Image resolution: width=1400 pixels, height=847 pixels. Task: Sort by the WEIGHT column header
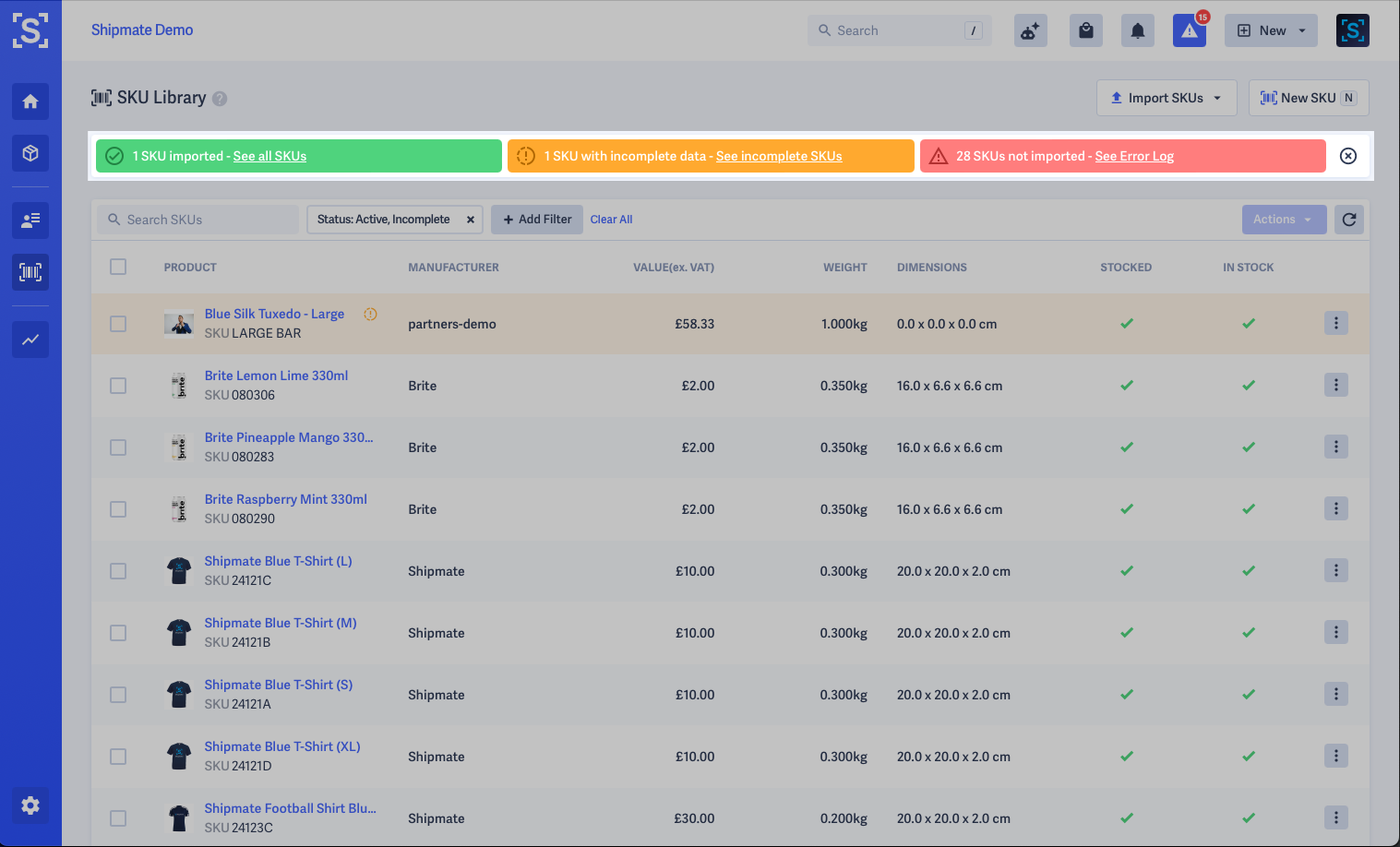click(845, 268)
